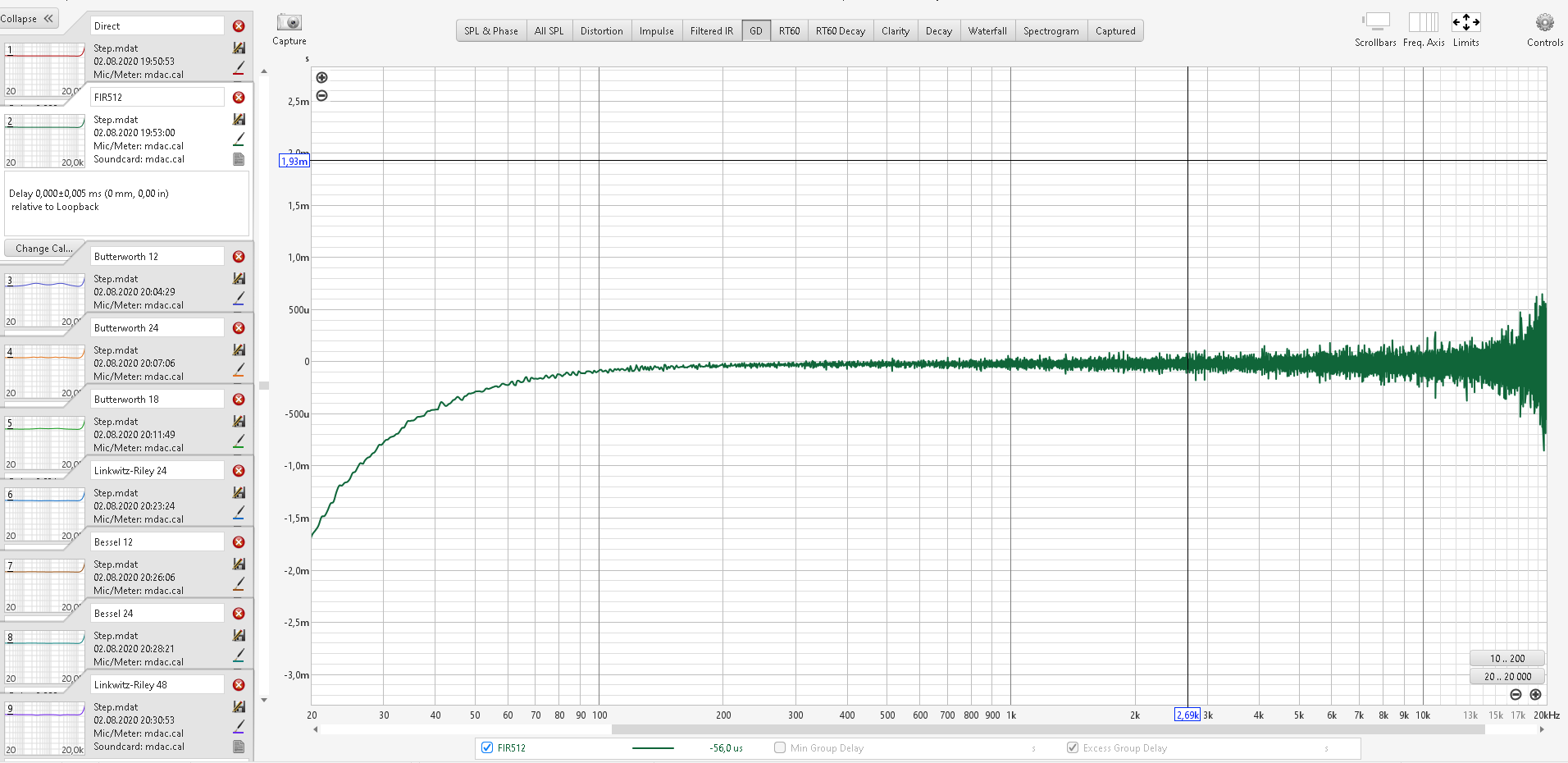Switch to the Waterfall tab
This screenshot has width=1568, height=763.
[987, 31]
